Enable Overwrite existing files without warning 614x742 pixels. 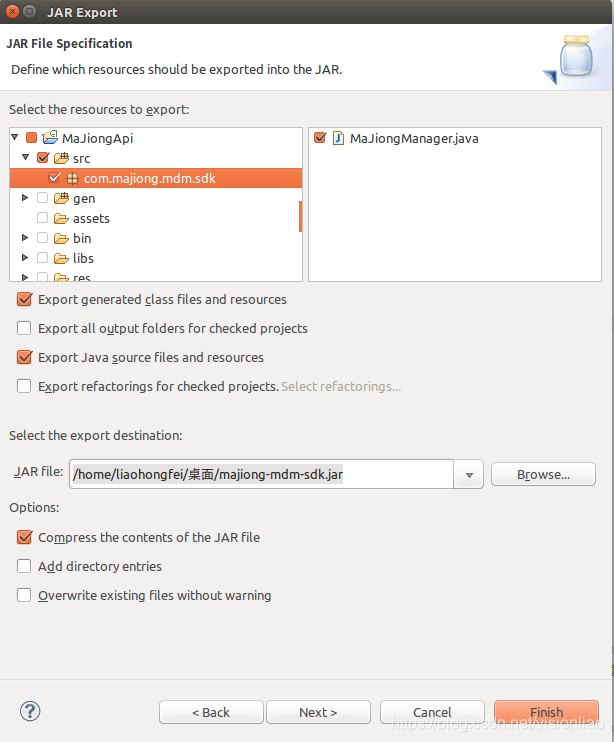tap(24, 595)
